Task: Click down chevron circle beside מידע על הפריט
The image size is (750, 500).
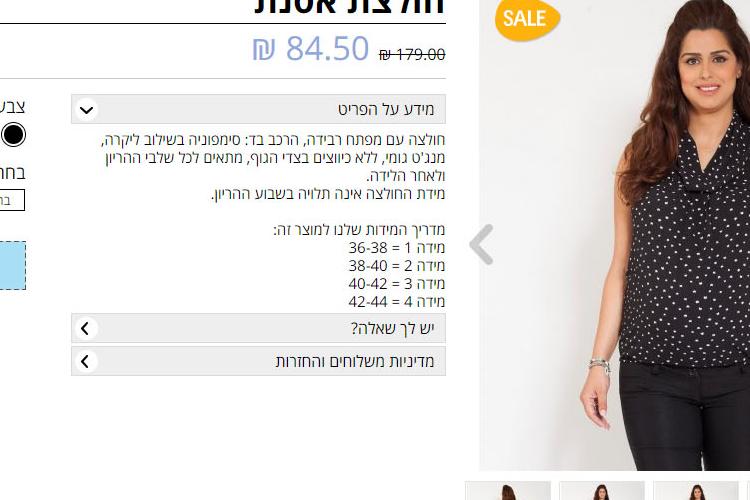Action: 87,110
